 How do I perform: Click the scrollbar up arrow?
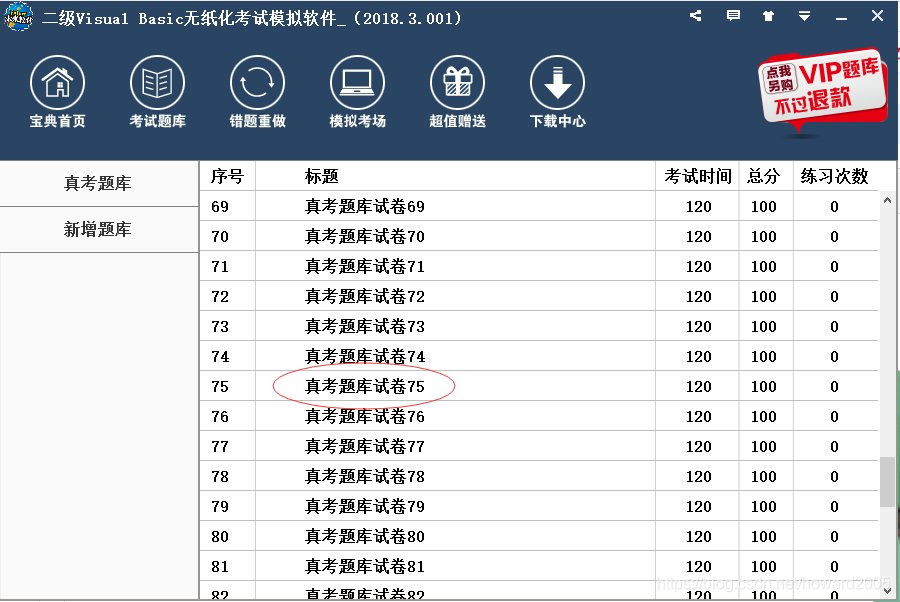887,200
